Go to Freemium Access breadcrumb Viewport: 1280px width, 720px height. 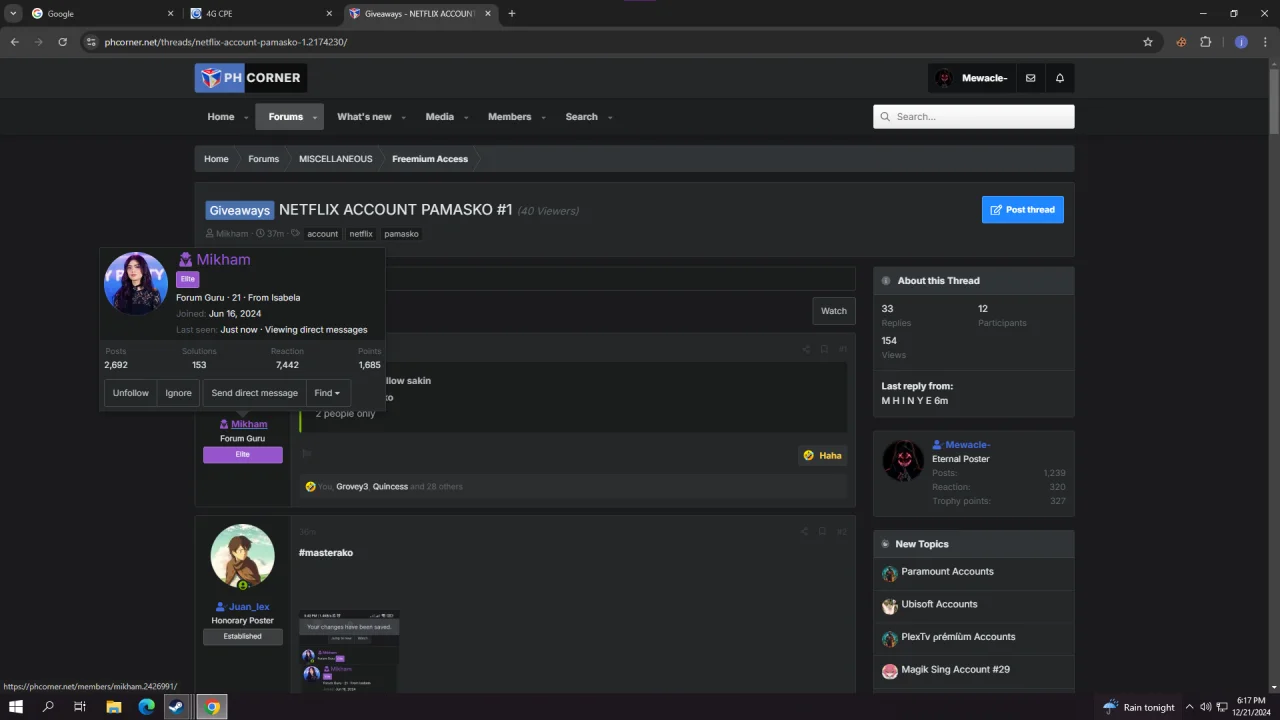coord(430,159)
